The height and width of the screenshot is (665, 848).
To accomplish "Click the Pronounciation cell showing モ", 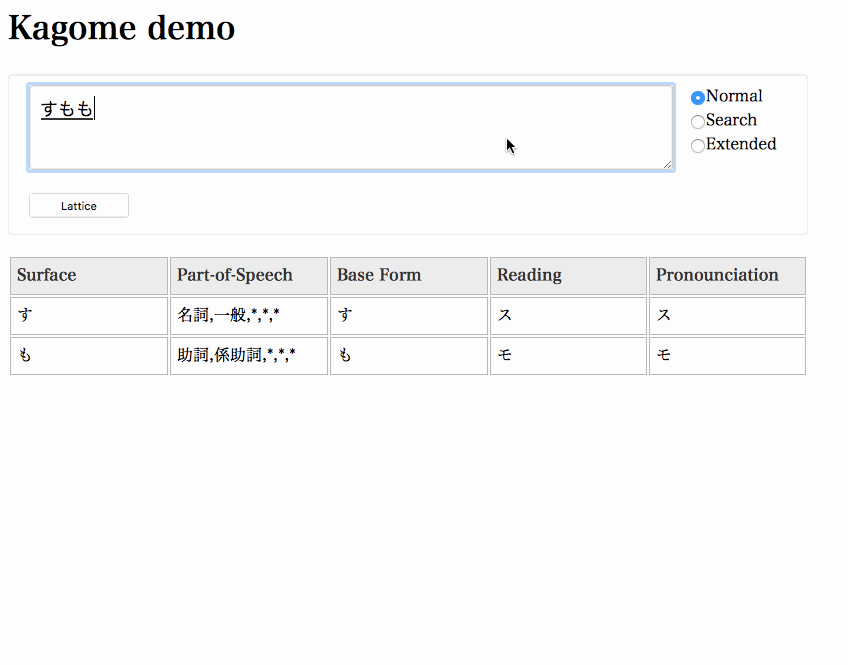I will (x=727, y=355).
